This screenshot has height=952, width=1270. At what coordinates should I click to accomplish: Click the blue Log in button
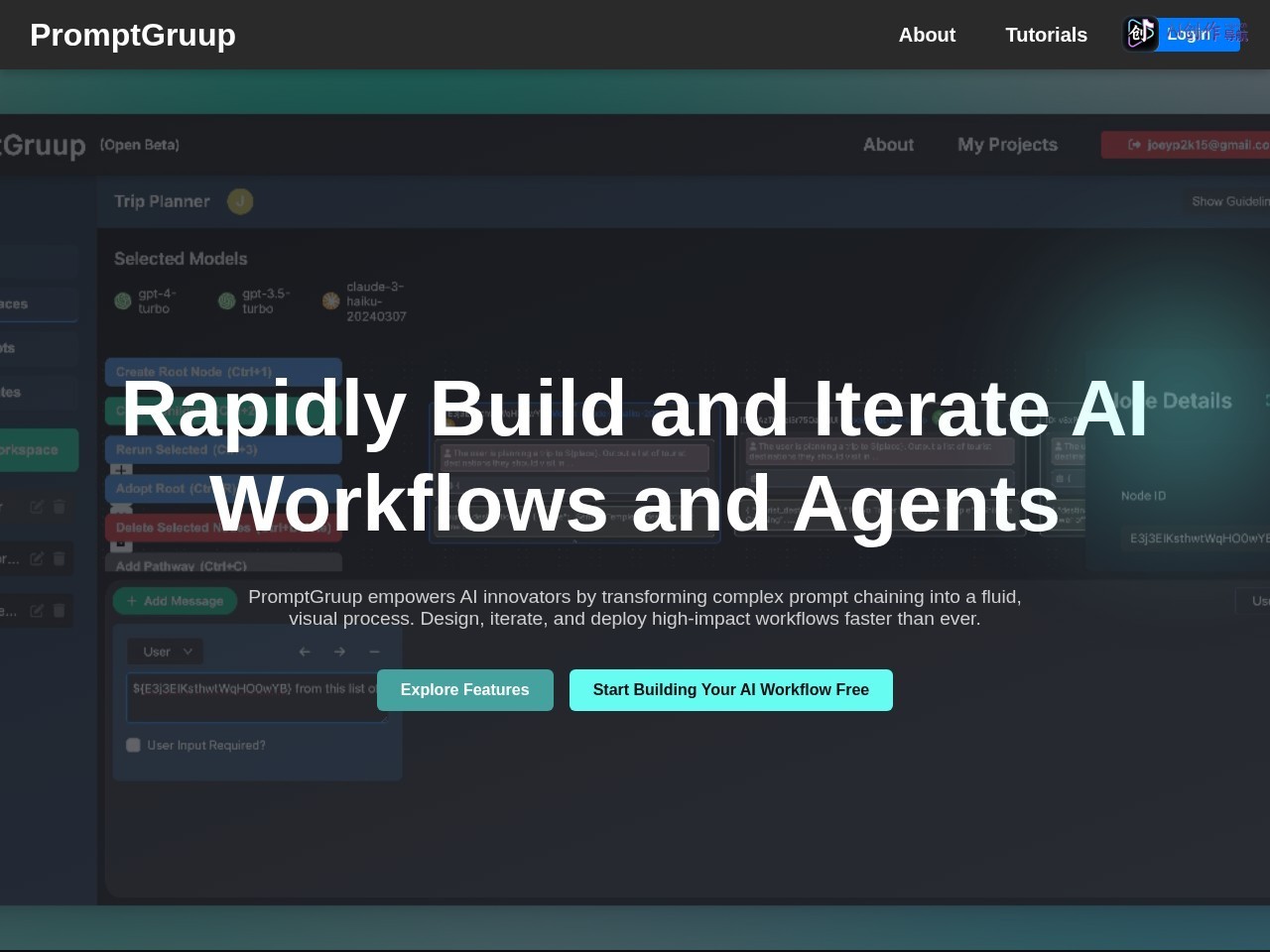1188,35
